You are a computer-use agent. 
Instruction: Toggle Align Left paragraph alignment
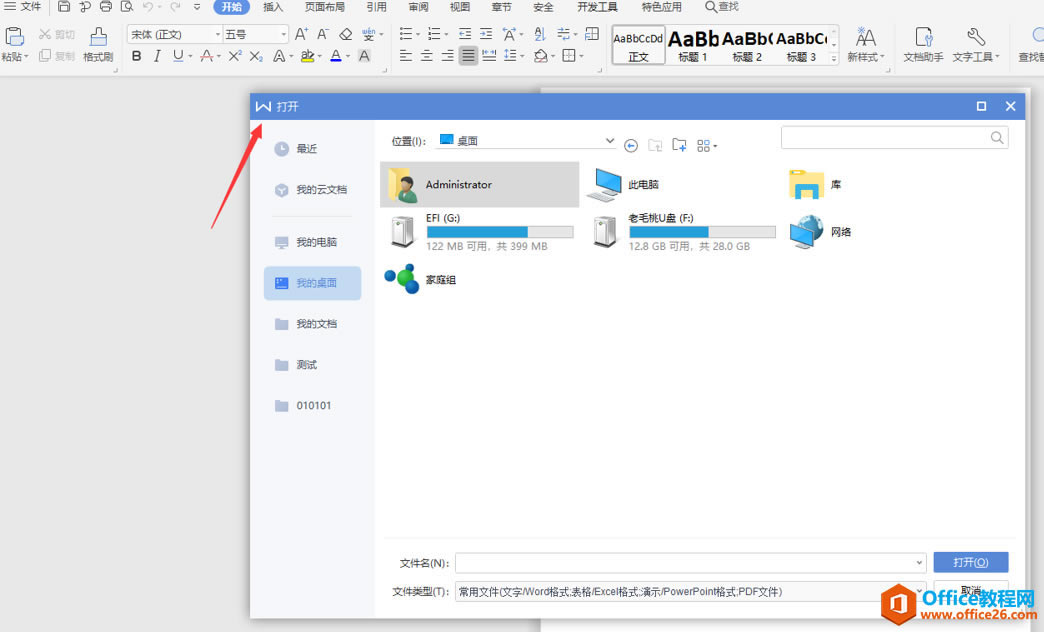(405, 56)
